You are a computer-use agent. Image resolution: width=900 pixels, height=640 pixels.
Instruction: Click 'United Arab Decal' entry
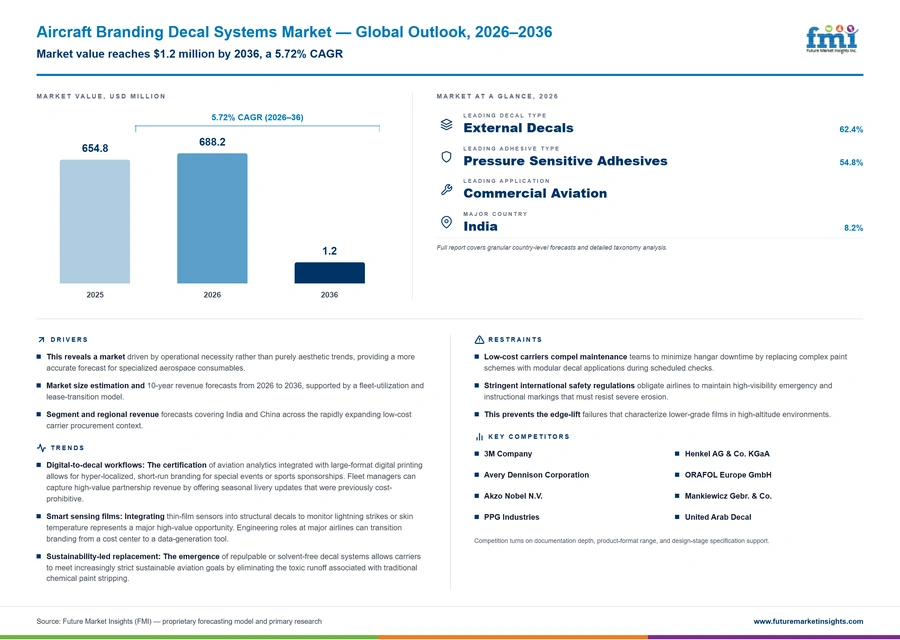(718, 517)
